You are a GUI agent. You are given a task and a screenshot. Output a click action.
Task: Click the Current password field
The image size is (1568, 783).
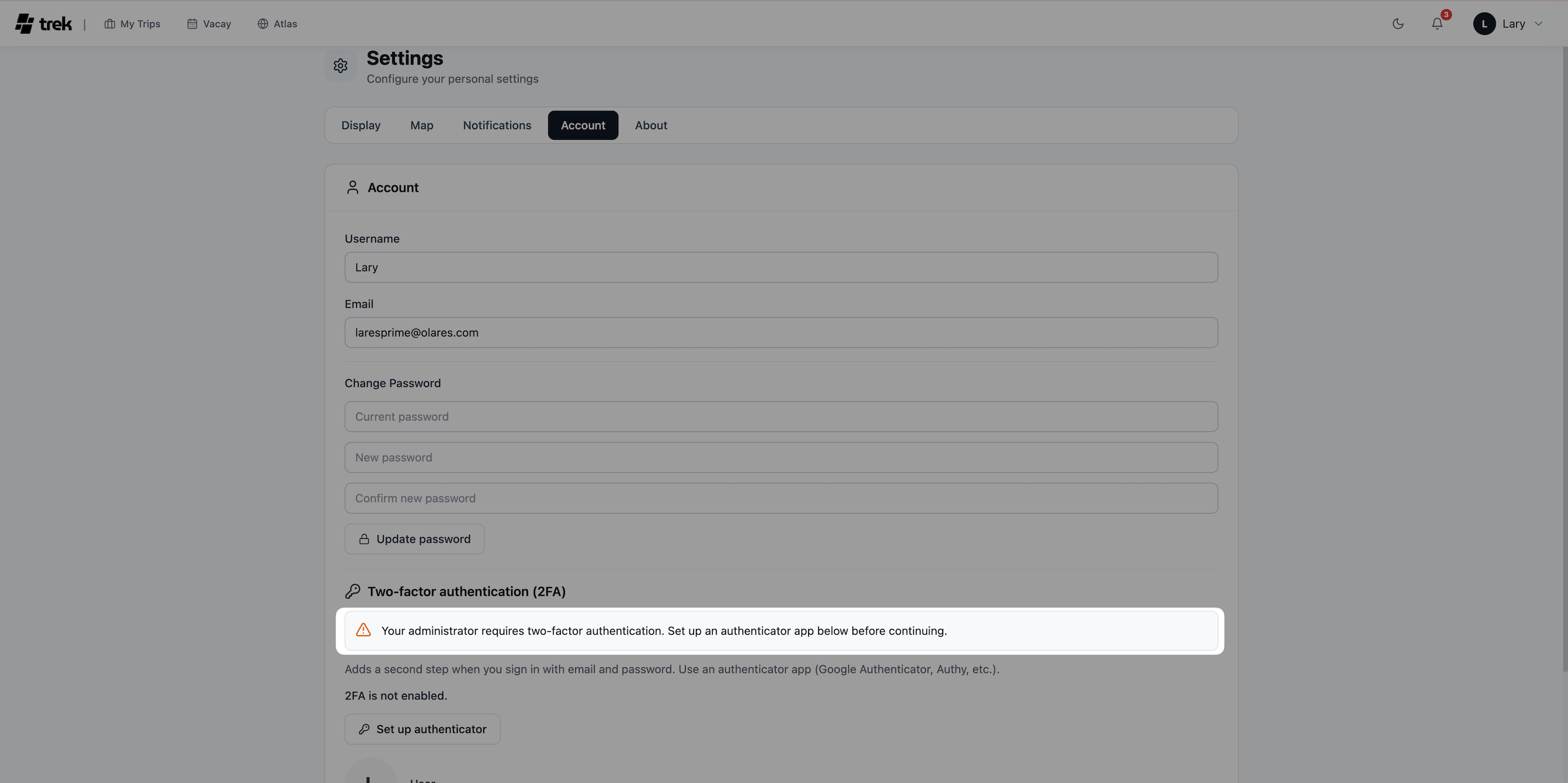tap(781, 416)
